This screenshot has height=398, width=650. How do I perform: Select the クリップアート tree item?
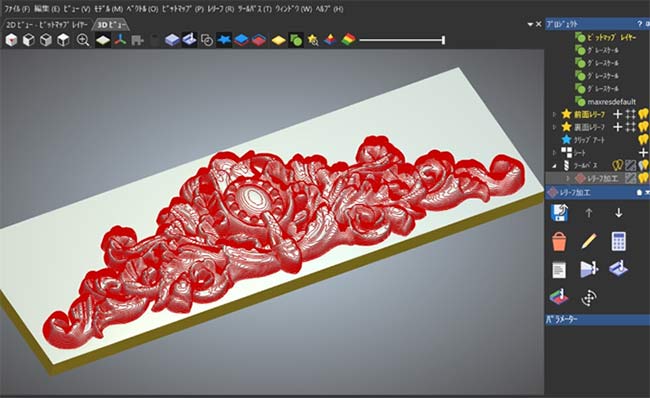click(x=589, y=140)
